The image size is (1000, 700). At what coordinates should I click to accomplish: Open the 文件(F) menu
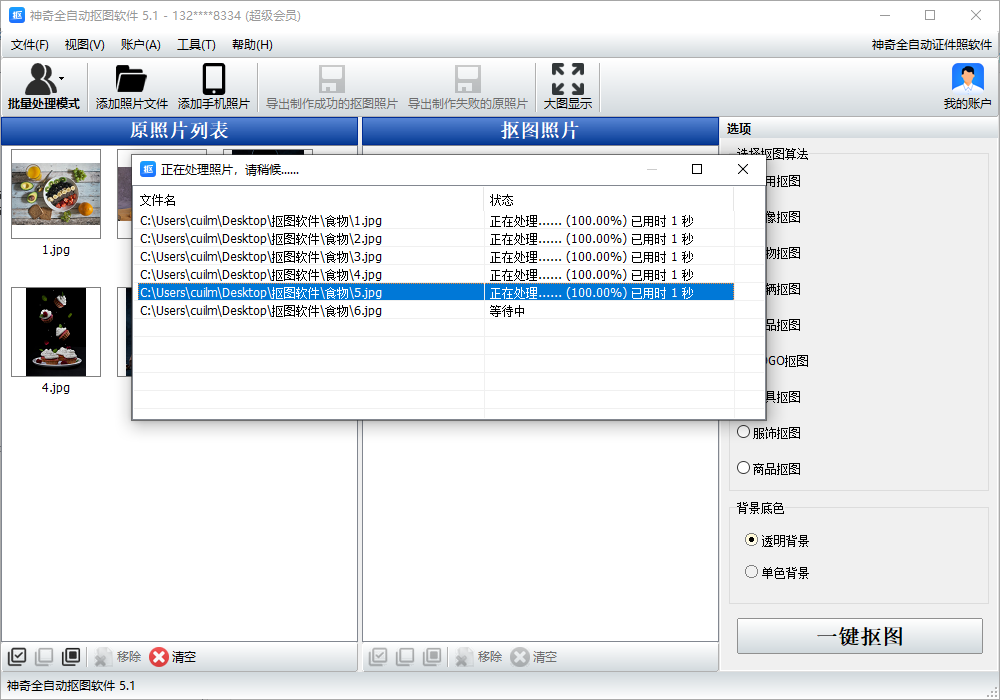(x=30, y=45)
